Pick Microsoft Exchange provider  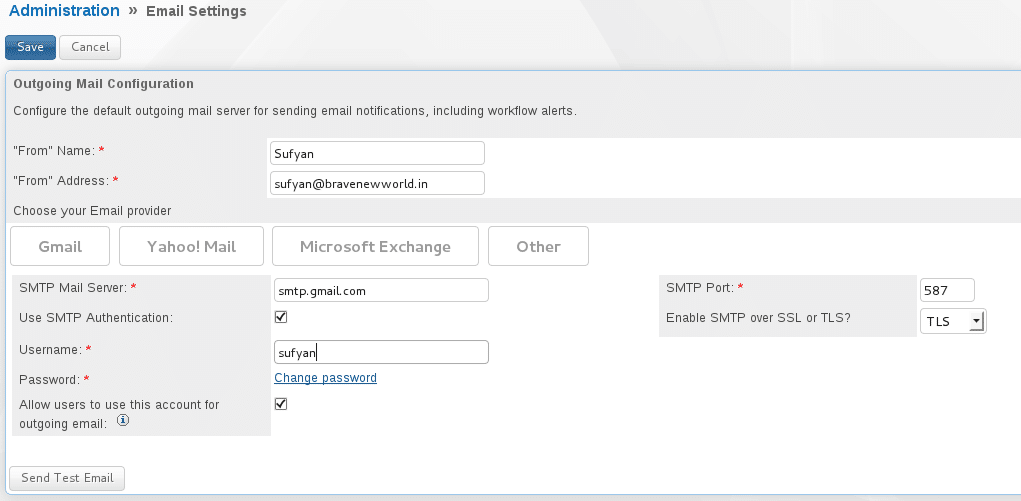[x=375, y=246]
